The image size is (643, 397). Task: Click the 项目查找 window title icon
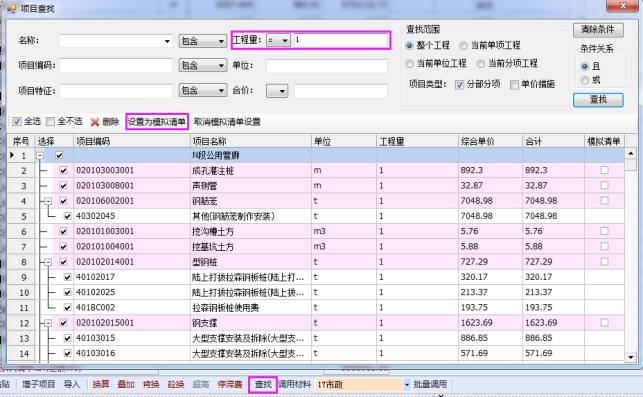point(11,9)
